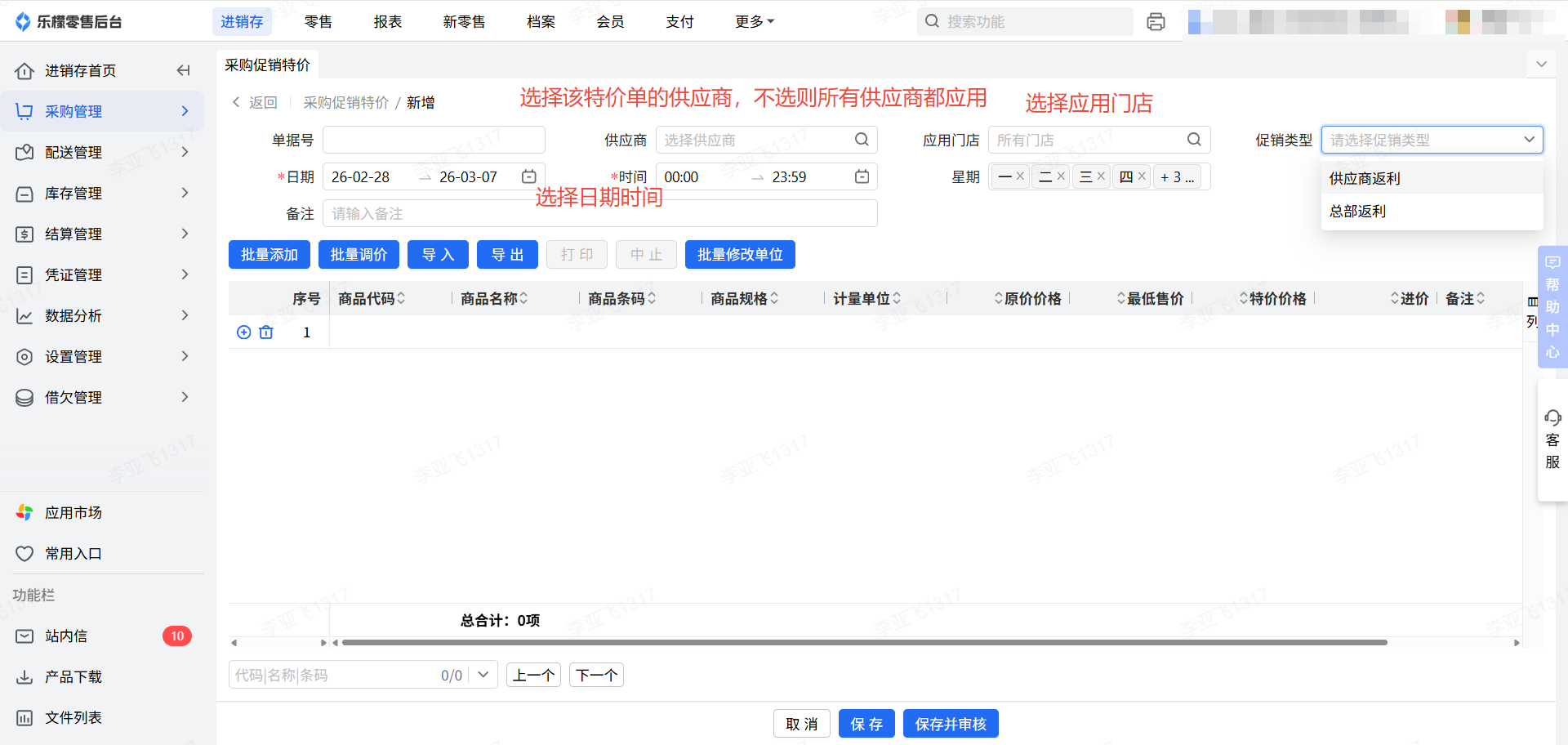Sort by 计量单位 column arrows
Image resolution: width=1568 pixels, height=745 pixels.
[897, 298]
